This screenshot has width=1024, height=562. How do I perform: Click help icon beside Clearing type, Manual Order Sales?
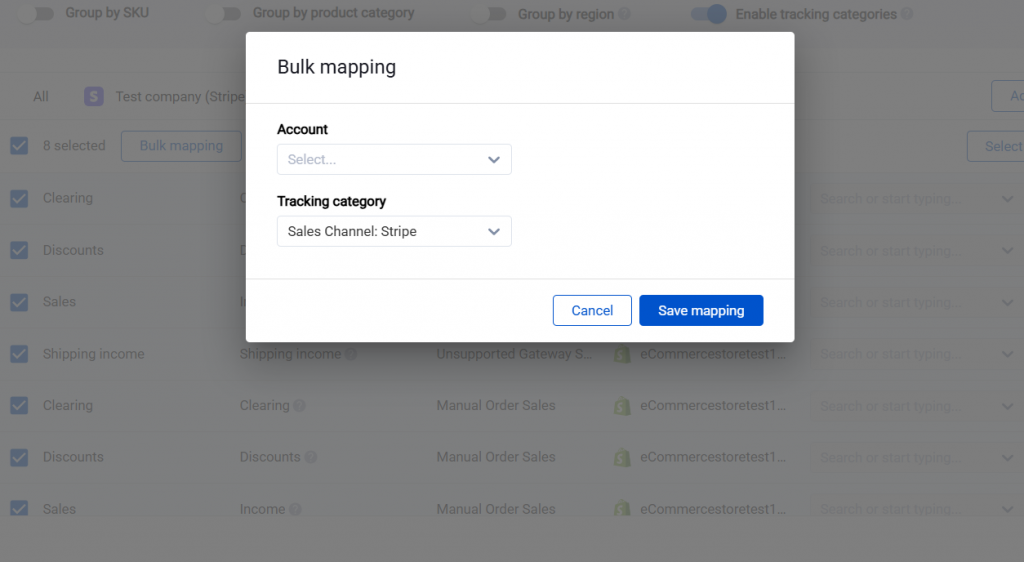(299, 406)
